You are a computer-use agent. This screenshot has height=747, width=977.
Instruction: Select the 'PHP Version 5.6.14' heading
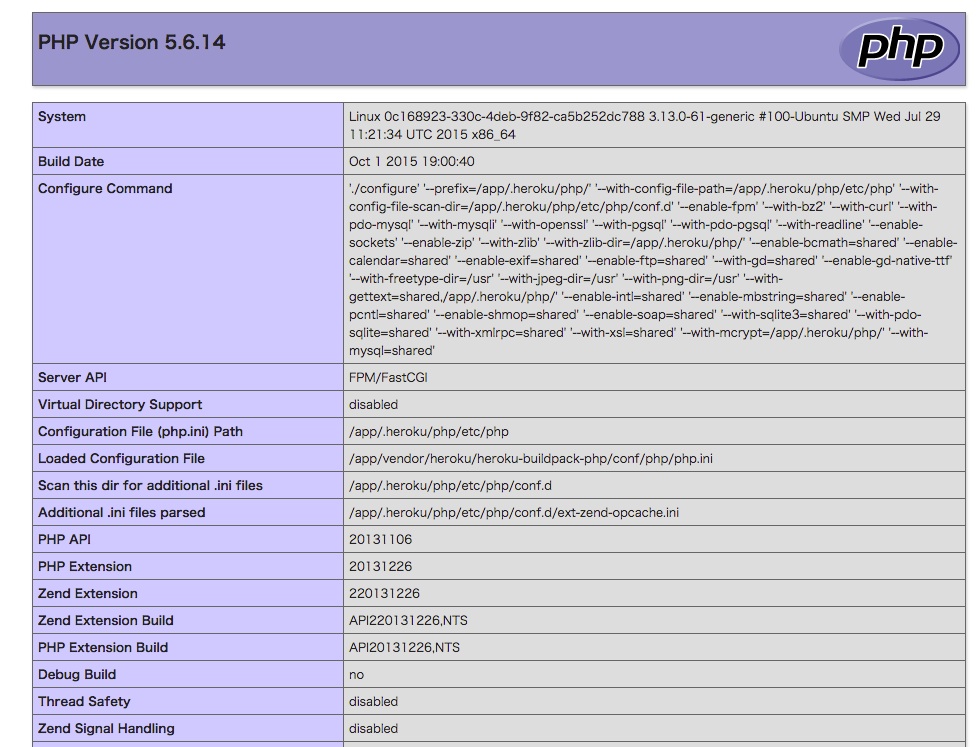[x=131, y=42]
